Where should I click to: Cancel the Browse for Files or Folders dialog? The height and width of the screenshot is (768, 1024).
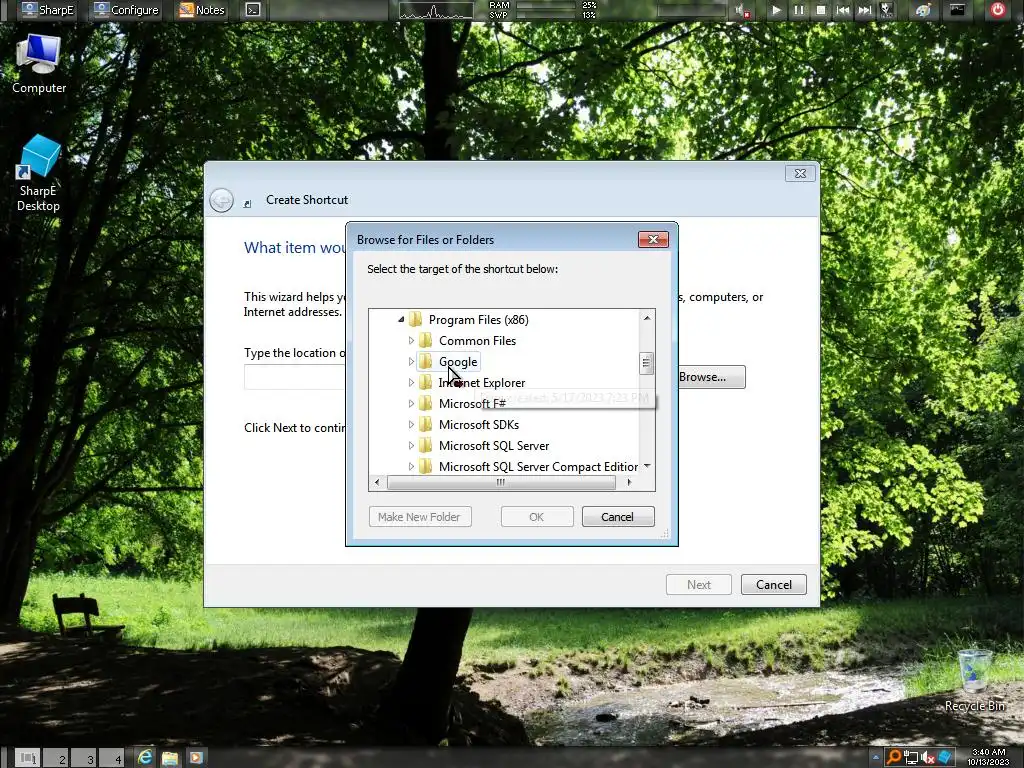[617, 517]
